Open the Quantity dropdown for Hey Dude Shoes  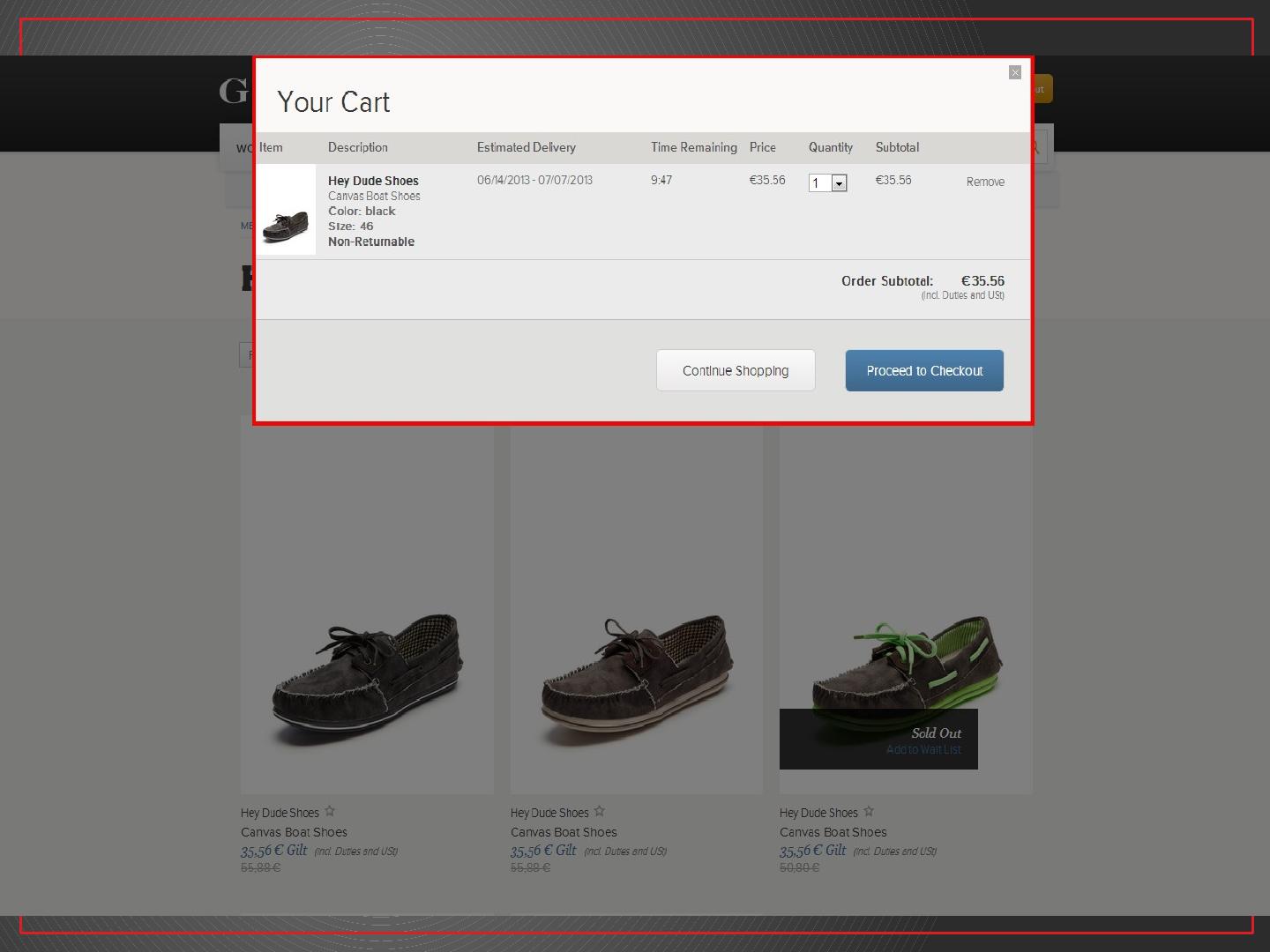click(839, 183)
